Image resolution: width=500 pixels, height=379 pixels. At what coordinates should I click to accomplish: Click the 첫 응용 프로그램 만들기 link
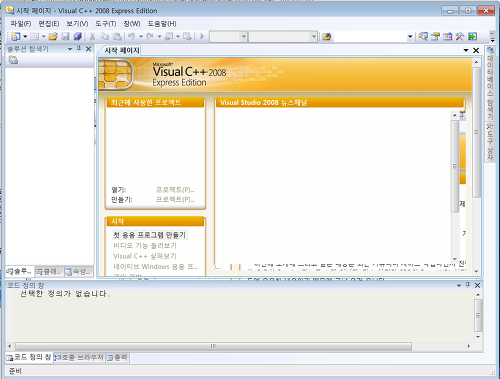150,235
